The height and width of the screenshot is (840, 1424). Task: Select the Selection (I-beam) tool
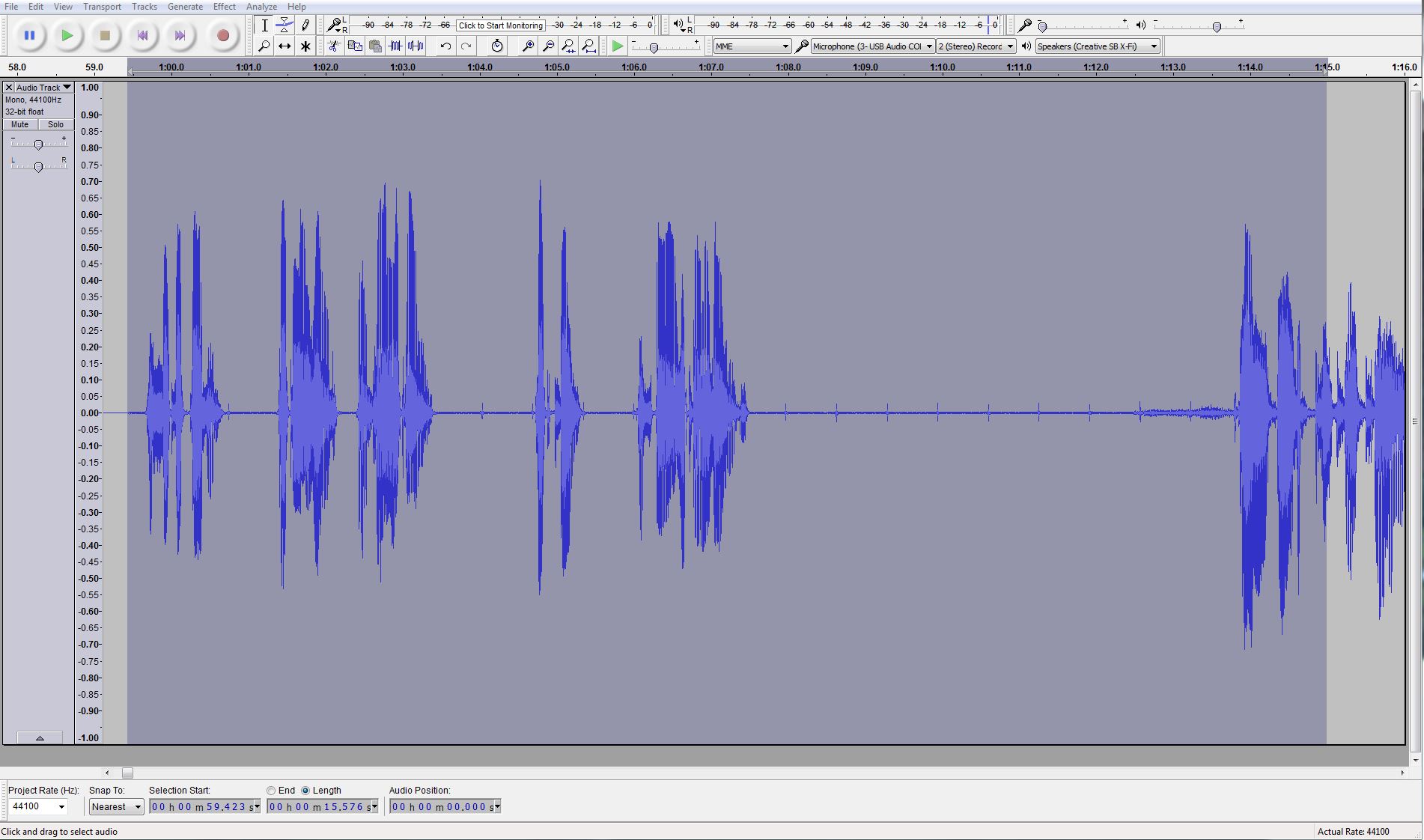(x=264, y=25)
